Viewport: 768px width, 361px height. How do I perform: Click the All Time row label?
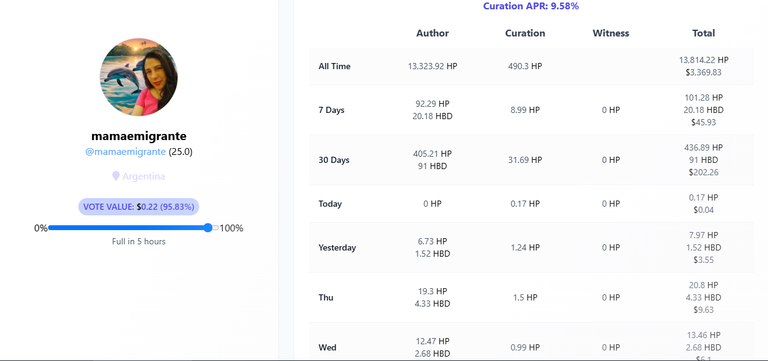(x=335, y=66)
